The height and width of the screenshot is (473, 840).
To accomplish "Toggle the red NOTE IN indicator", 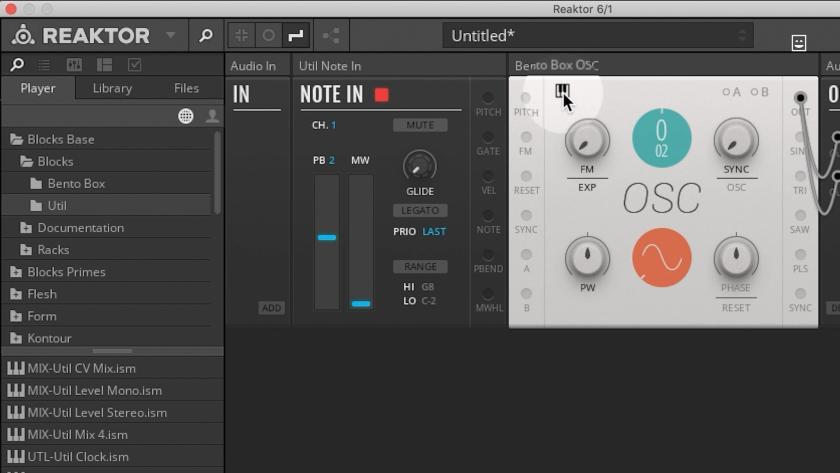I will pos(381,95).
